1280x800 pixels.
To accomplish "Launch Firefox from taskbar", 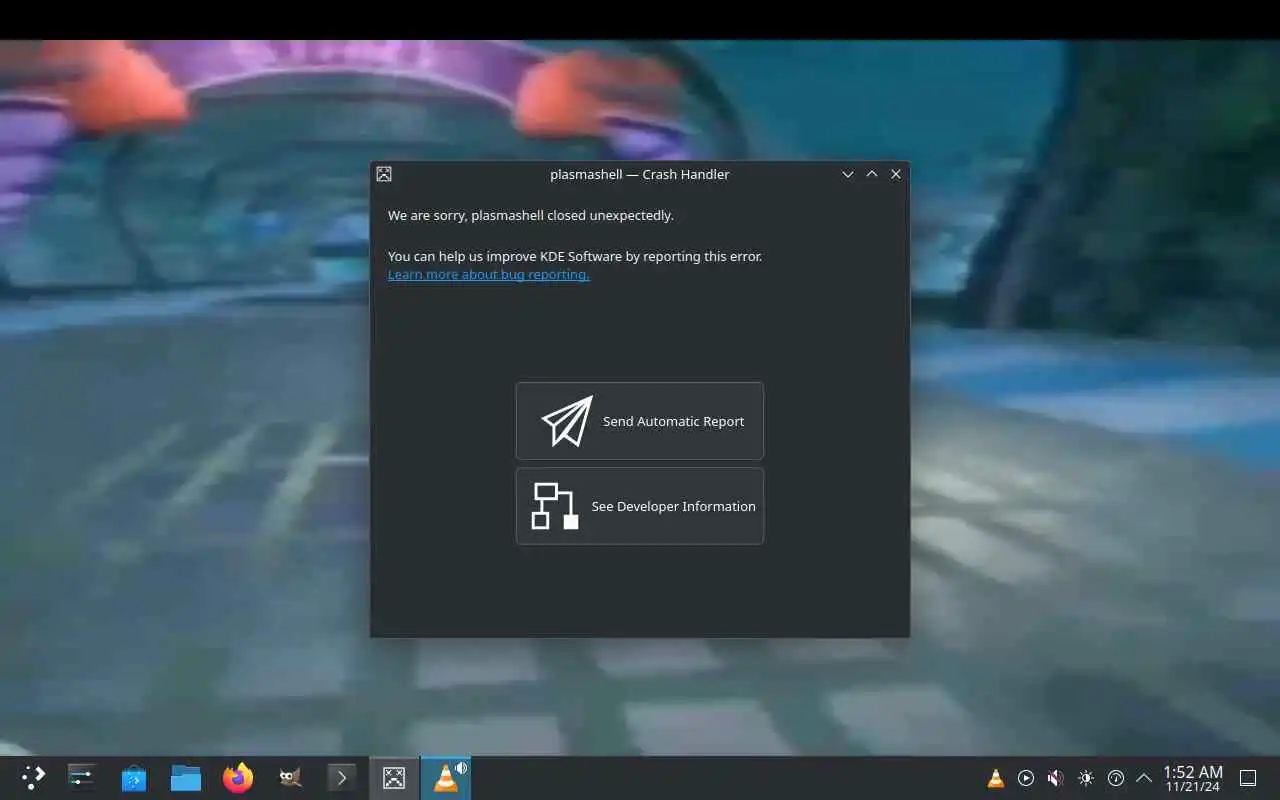I will click(238, 777).
